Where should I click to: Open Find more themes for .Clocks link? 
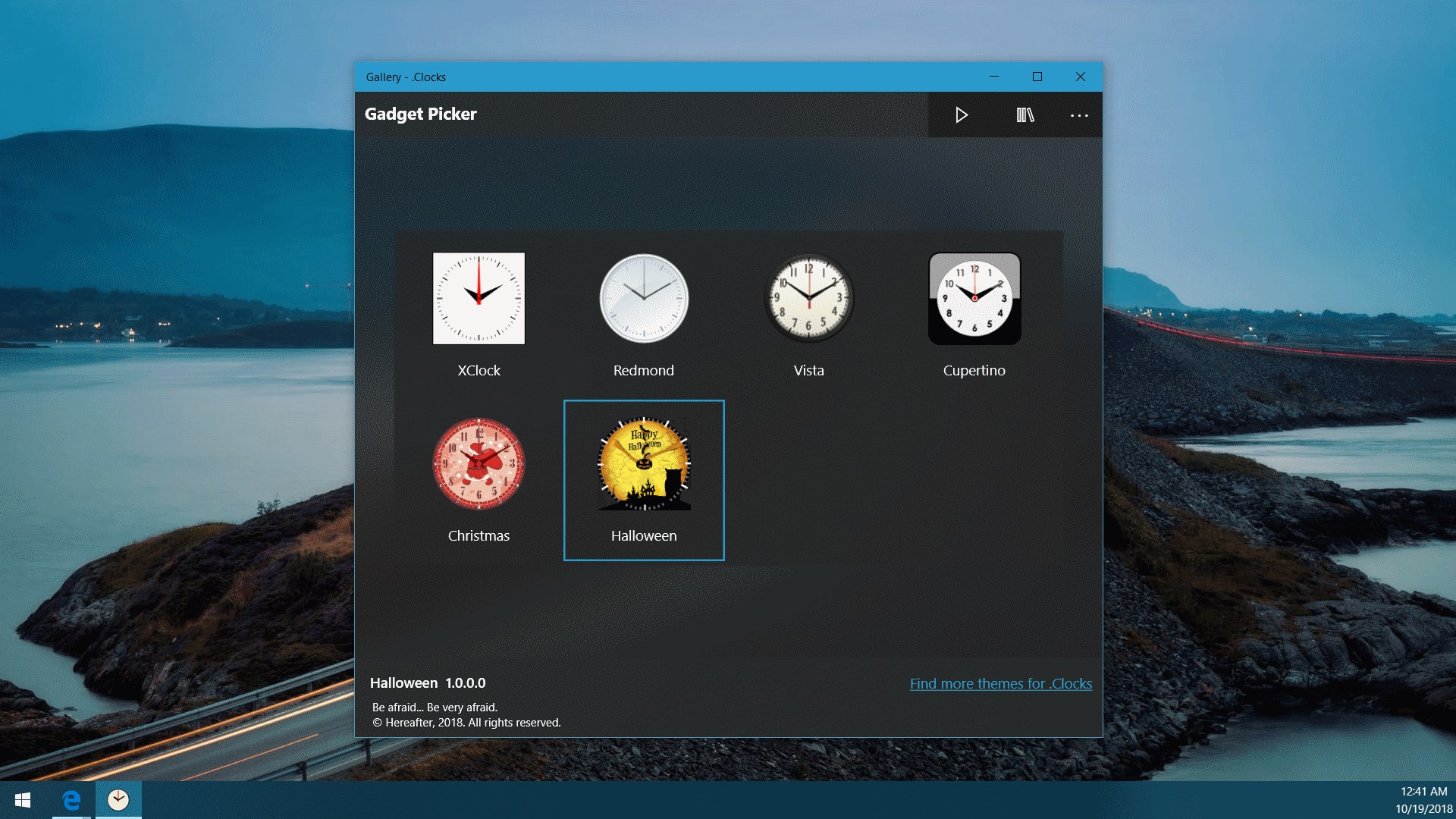tap(1000, 684)
